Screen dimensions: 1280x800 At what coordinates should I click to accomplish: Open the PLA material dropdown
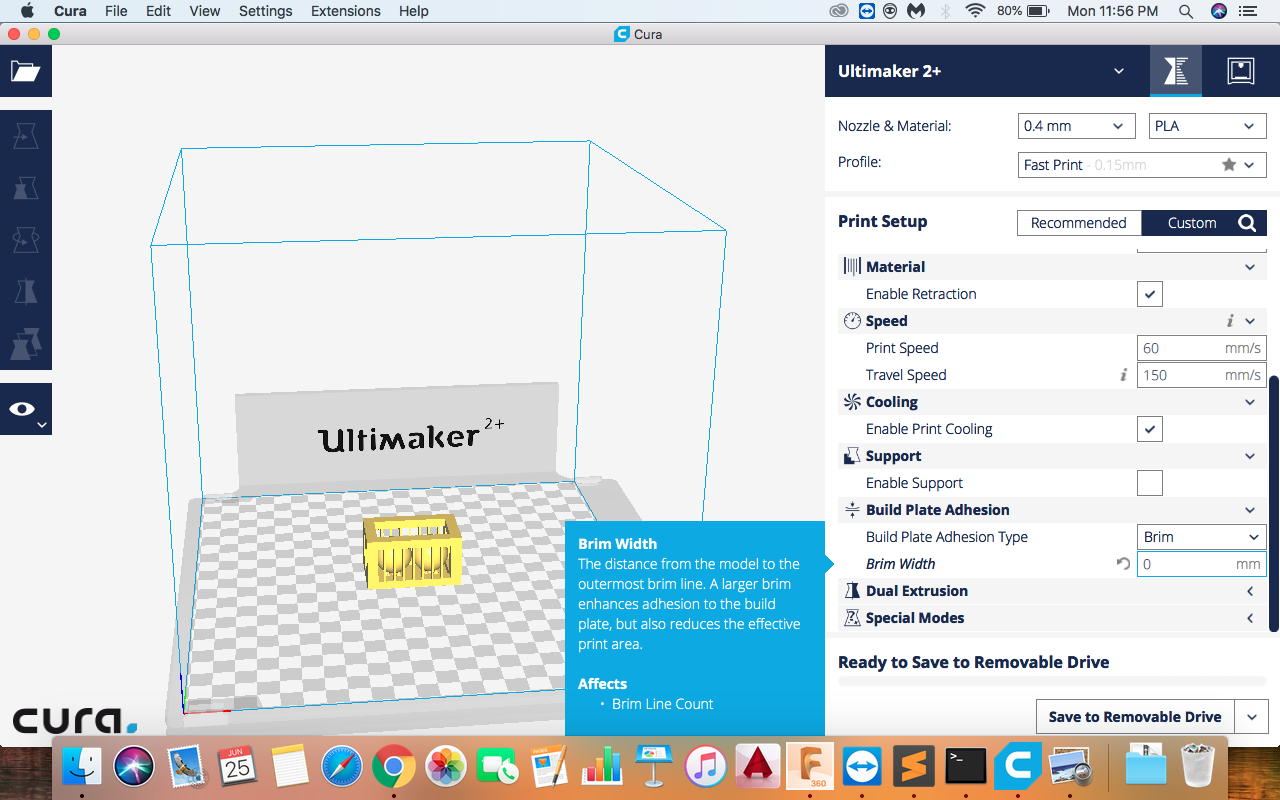tap(1208, 126)
